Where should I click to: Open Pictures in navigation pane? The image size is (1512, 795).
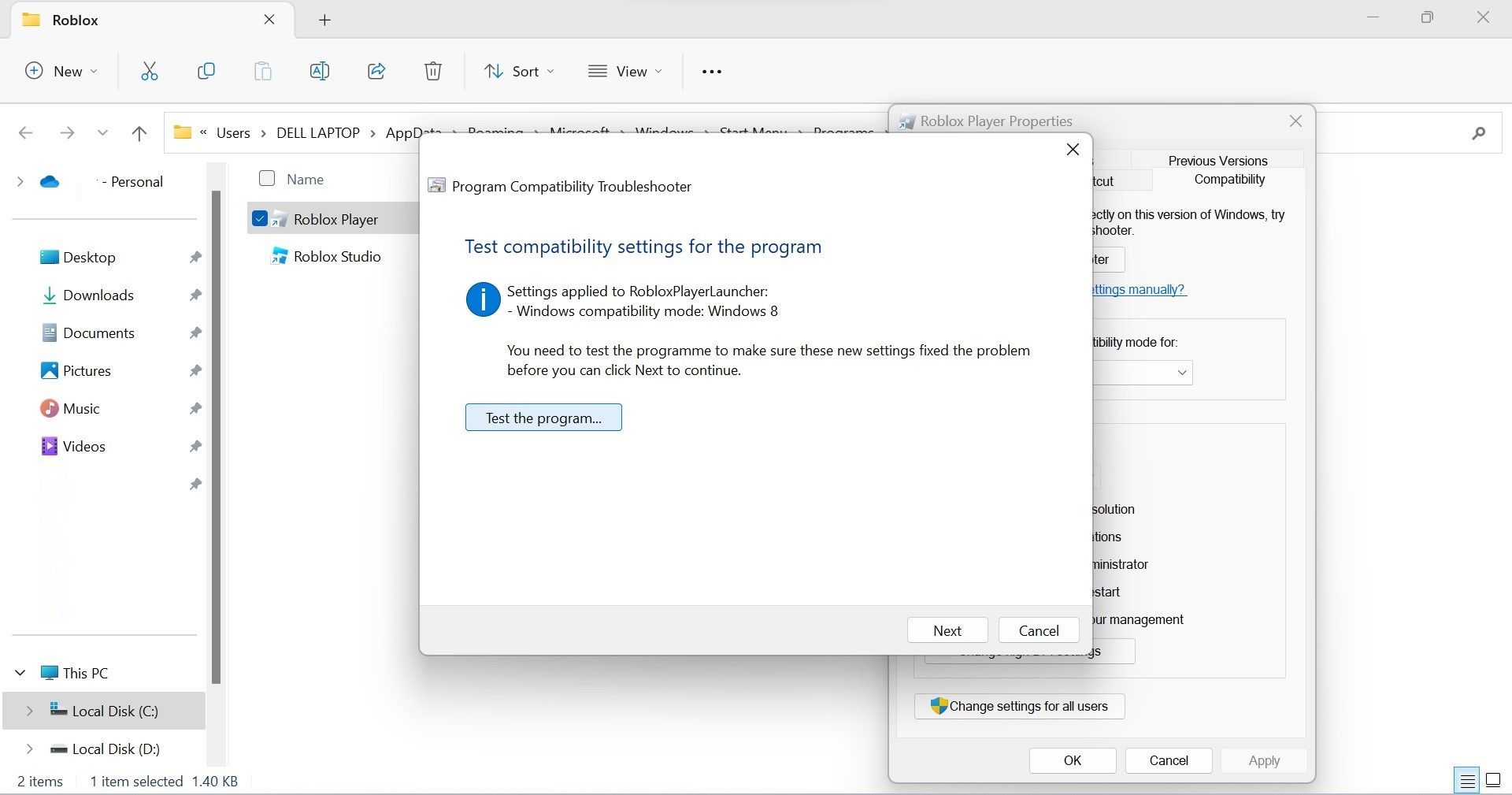coord(86,370)
